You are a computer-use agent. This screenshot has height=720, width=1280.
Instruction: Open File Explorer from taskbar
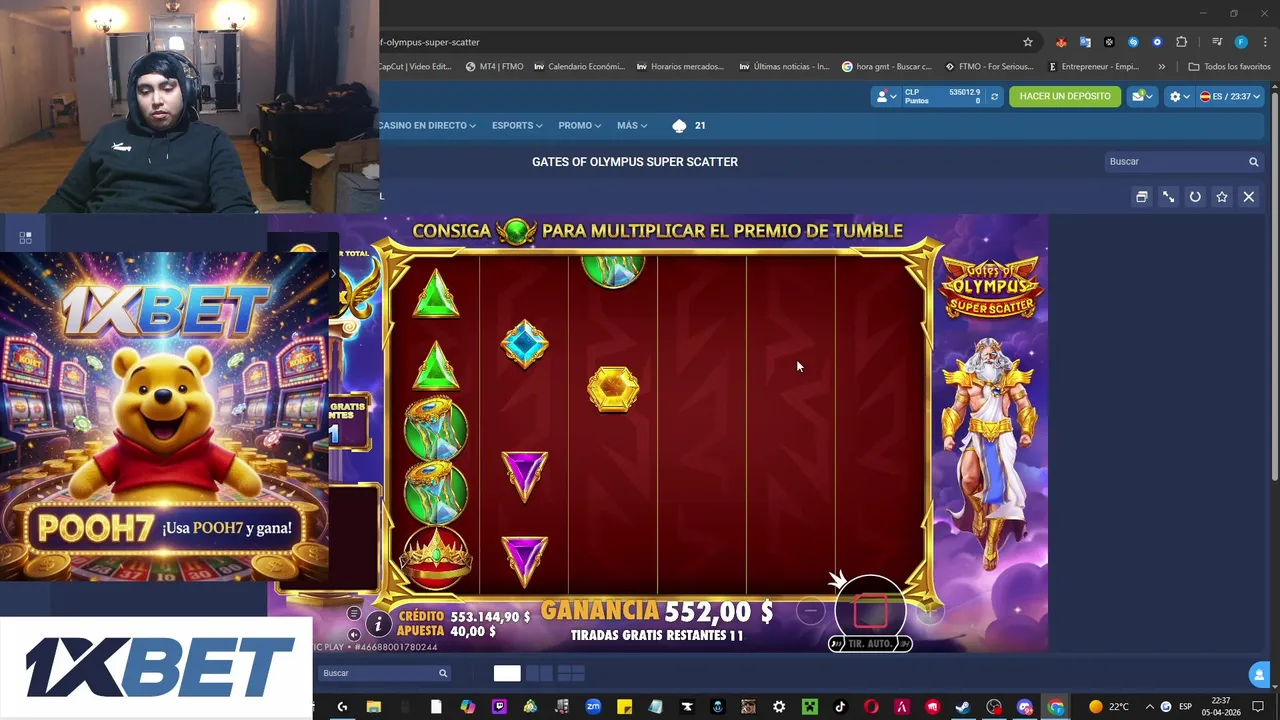point(374,707)
